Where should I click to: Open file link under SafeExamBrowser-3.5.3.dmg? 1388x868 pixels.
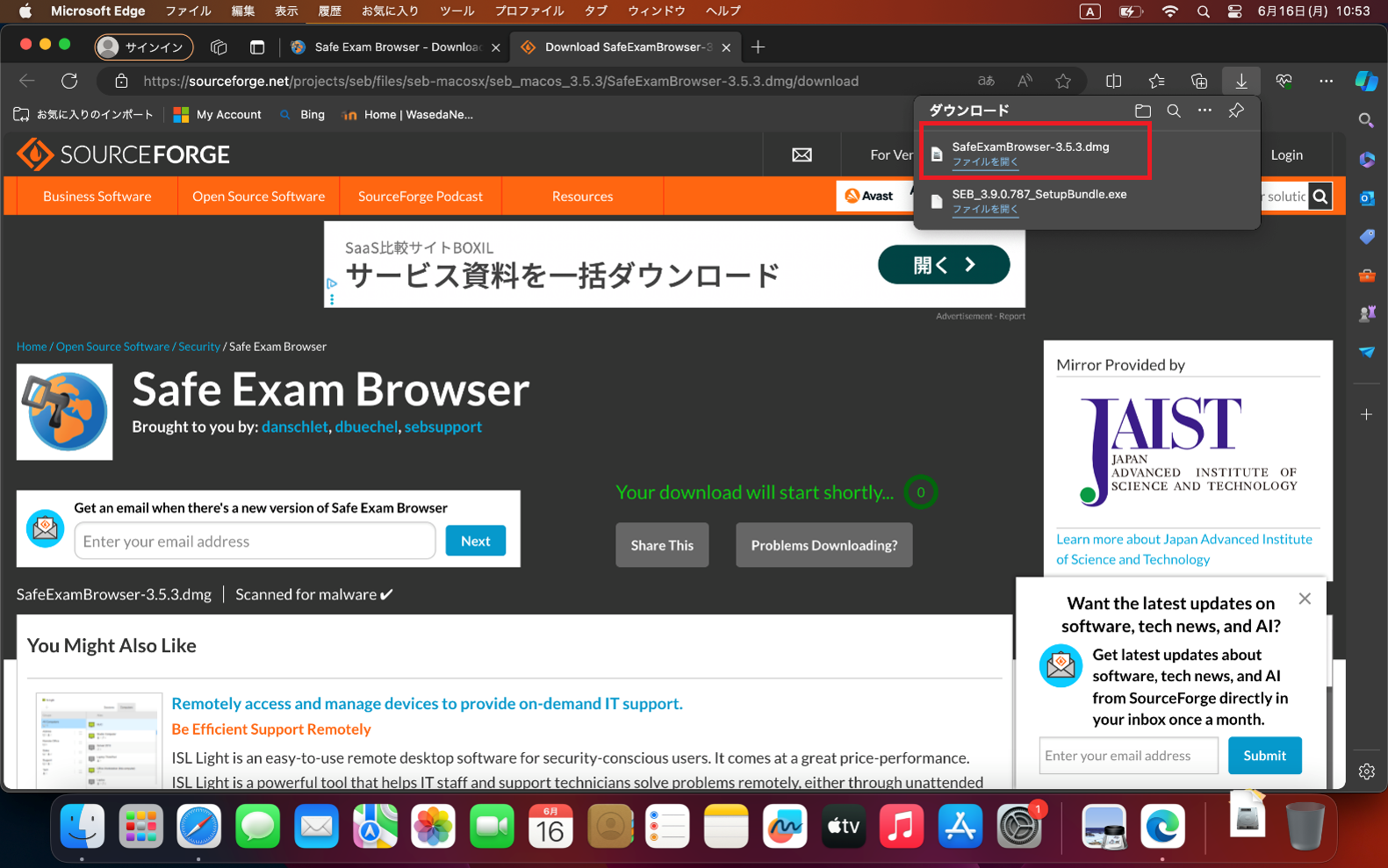click(985, 161)
